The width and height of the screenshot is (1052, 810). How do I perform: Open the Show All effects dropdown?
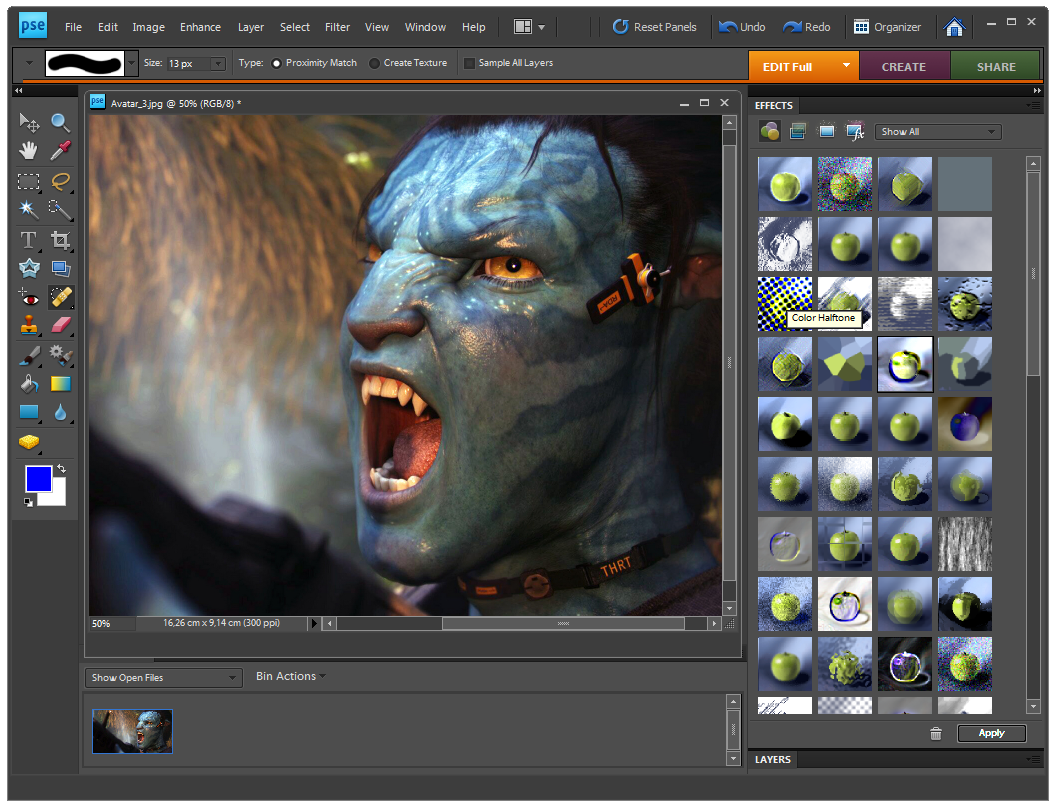click(x=938, y=132)
